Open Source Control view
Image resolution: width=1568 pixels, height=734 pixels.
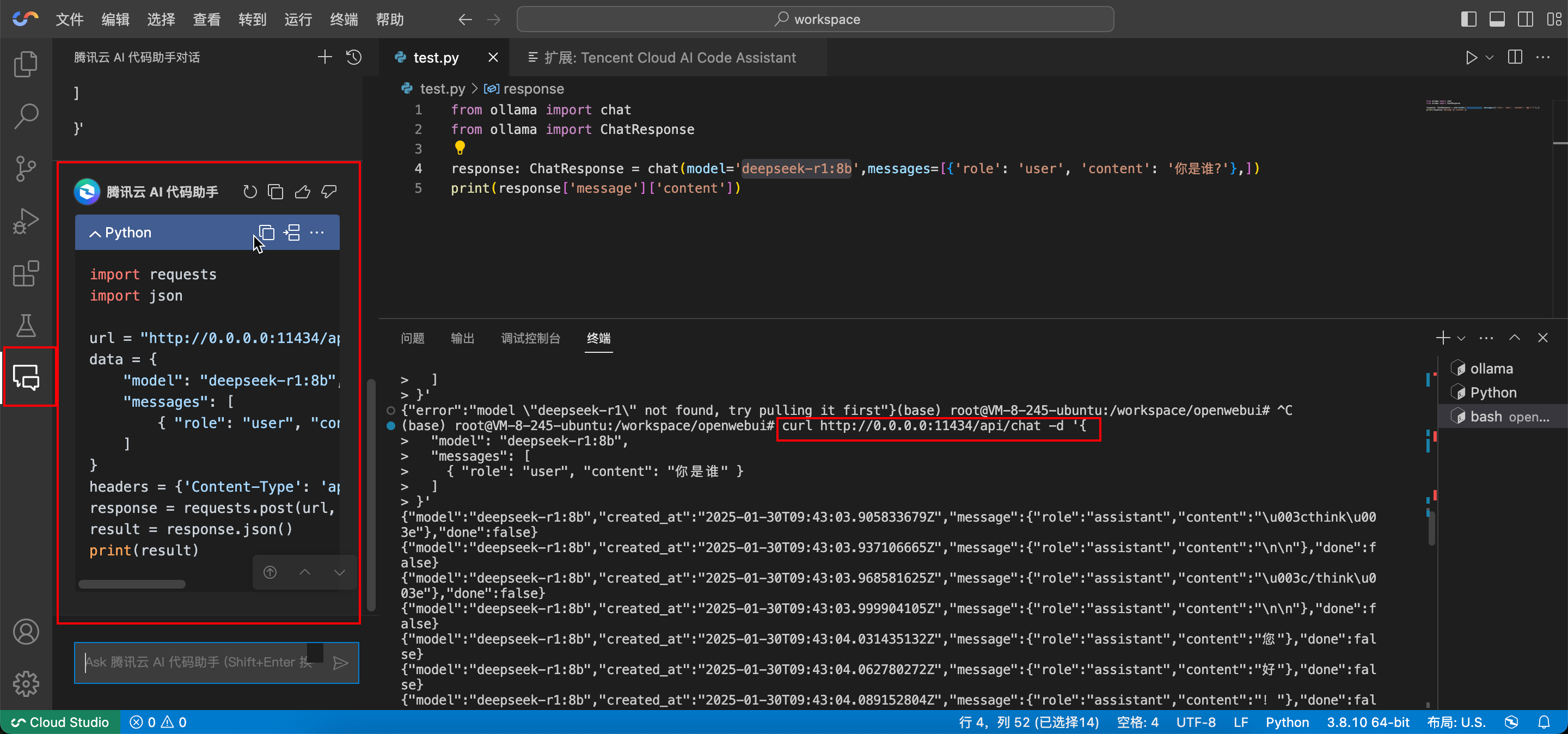pos(26,169)
